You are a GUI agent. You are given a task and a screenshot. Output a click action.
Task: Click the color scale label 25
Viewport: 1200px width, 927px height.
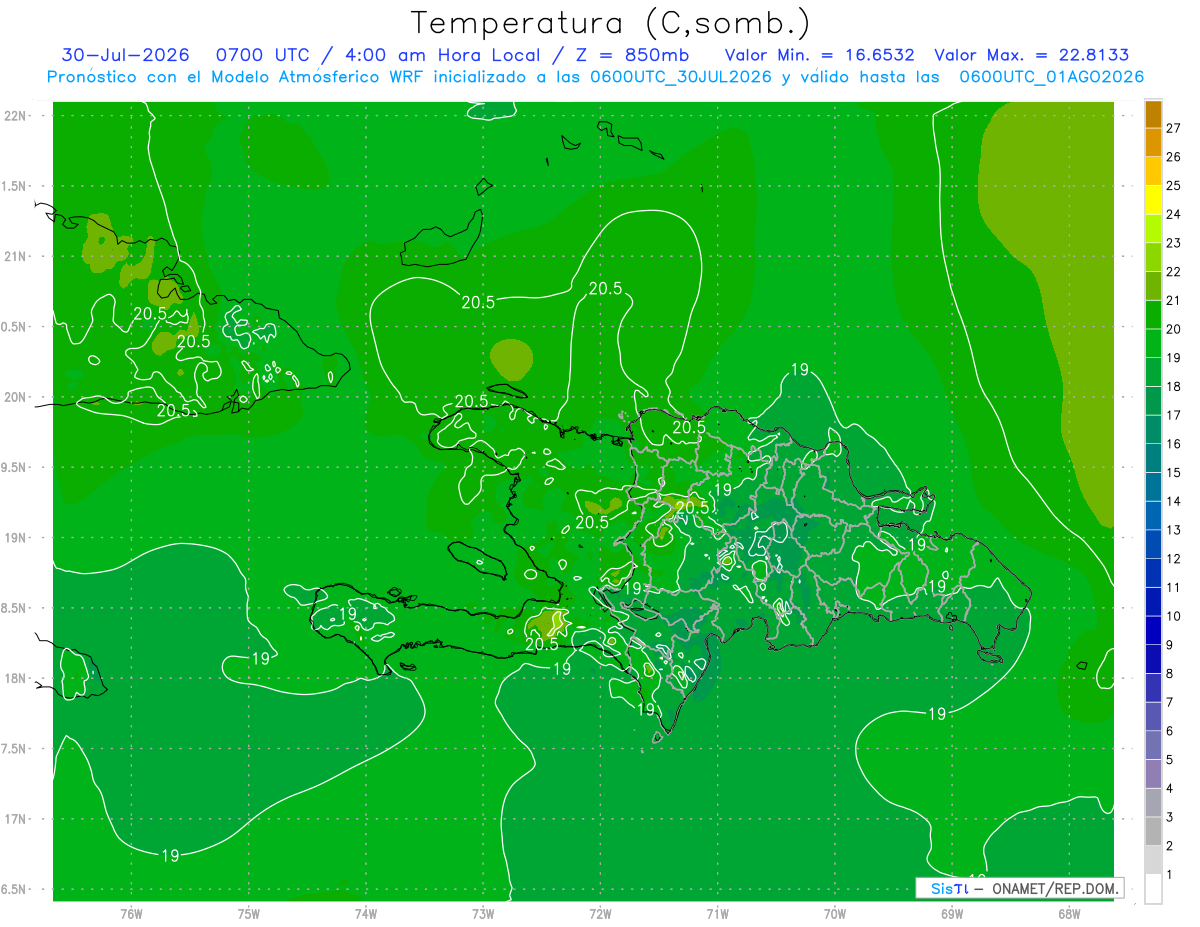pos(1173,186)
